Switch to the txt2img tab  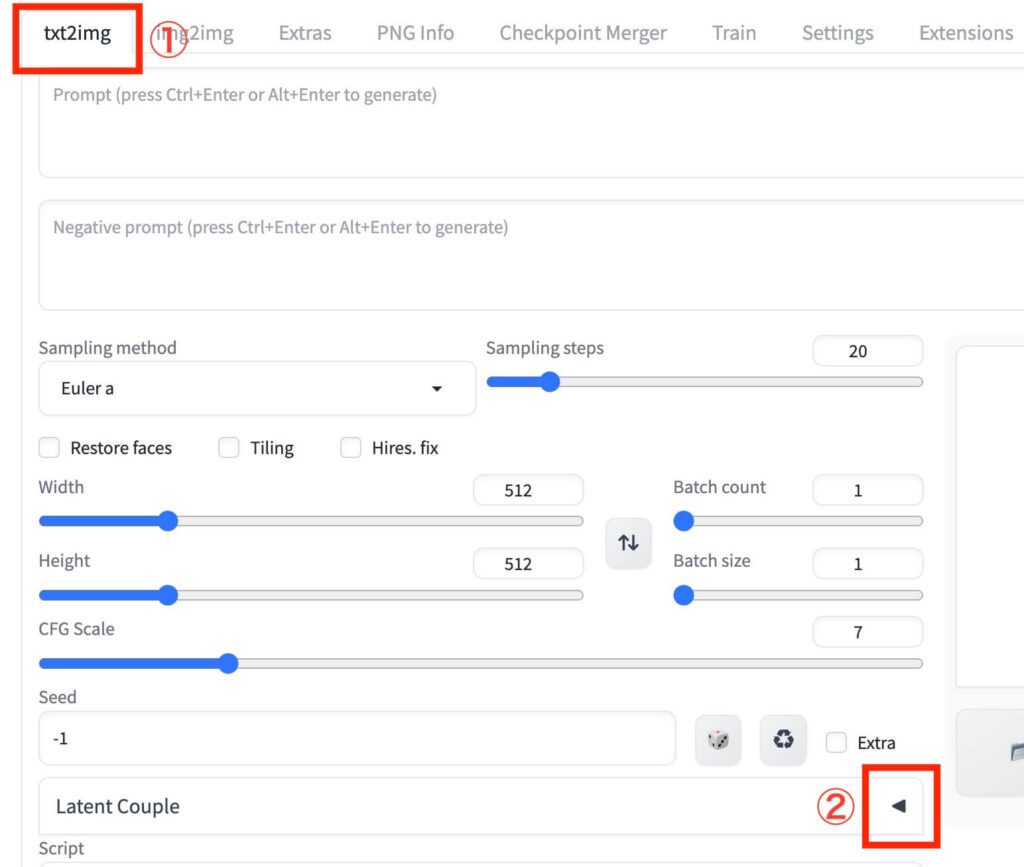pos(77,33)
